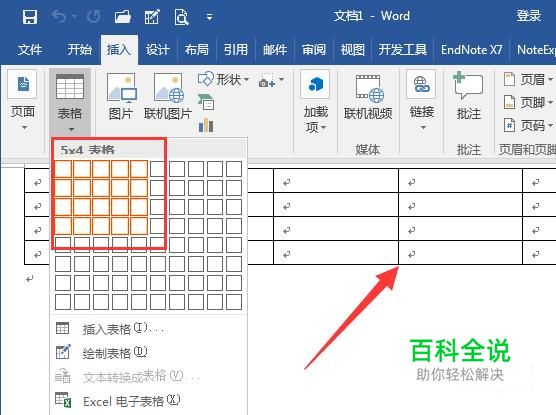
Task: Open the EndNote X7 tab
Action: (x=472, y=50)
